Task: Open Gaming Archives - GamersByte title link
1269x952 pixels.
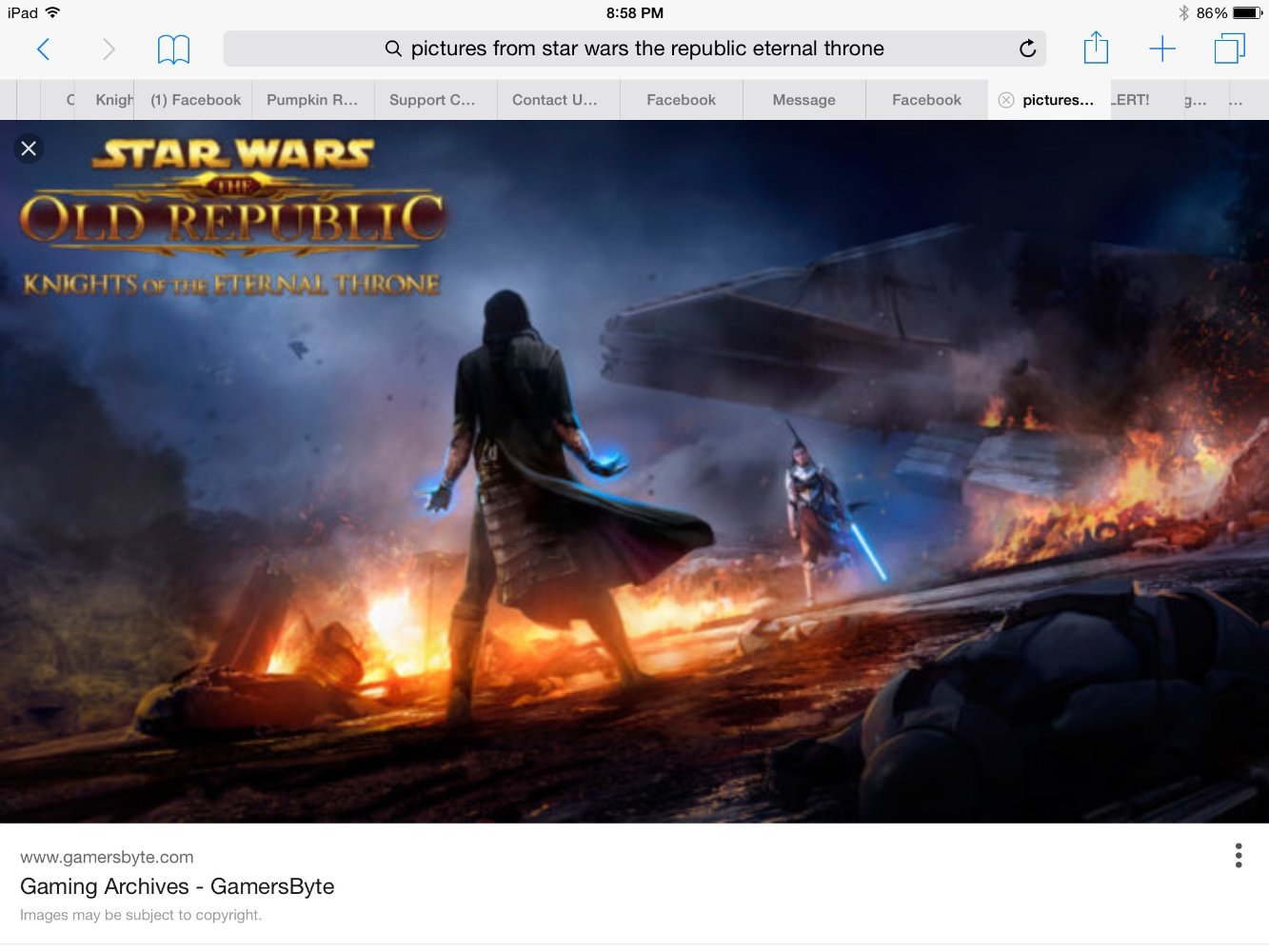Action: pyautogui.click(x=177, y=886)
